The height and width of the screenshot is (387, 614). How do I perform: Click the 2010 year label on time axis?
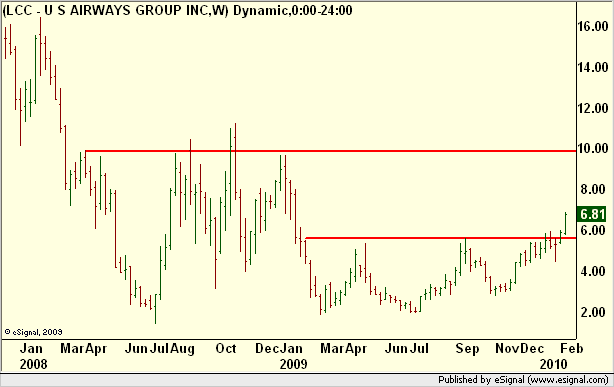(553, 364)
